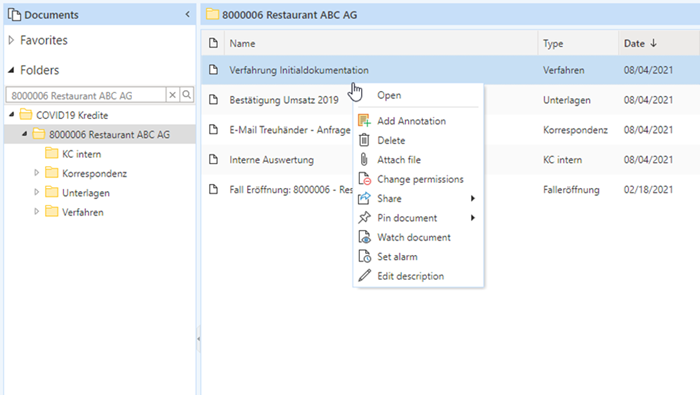The height and width of the screenshot is (395, 700).
Task: Click the Edit description pencil icon
Action: 364,276
